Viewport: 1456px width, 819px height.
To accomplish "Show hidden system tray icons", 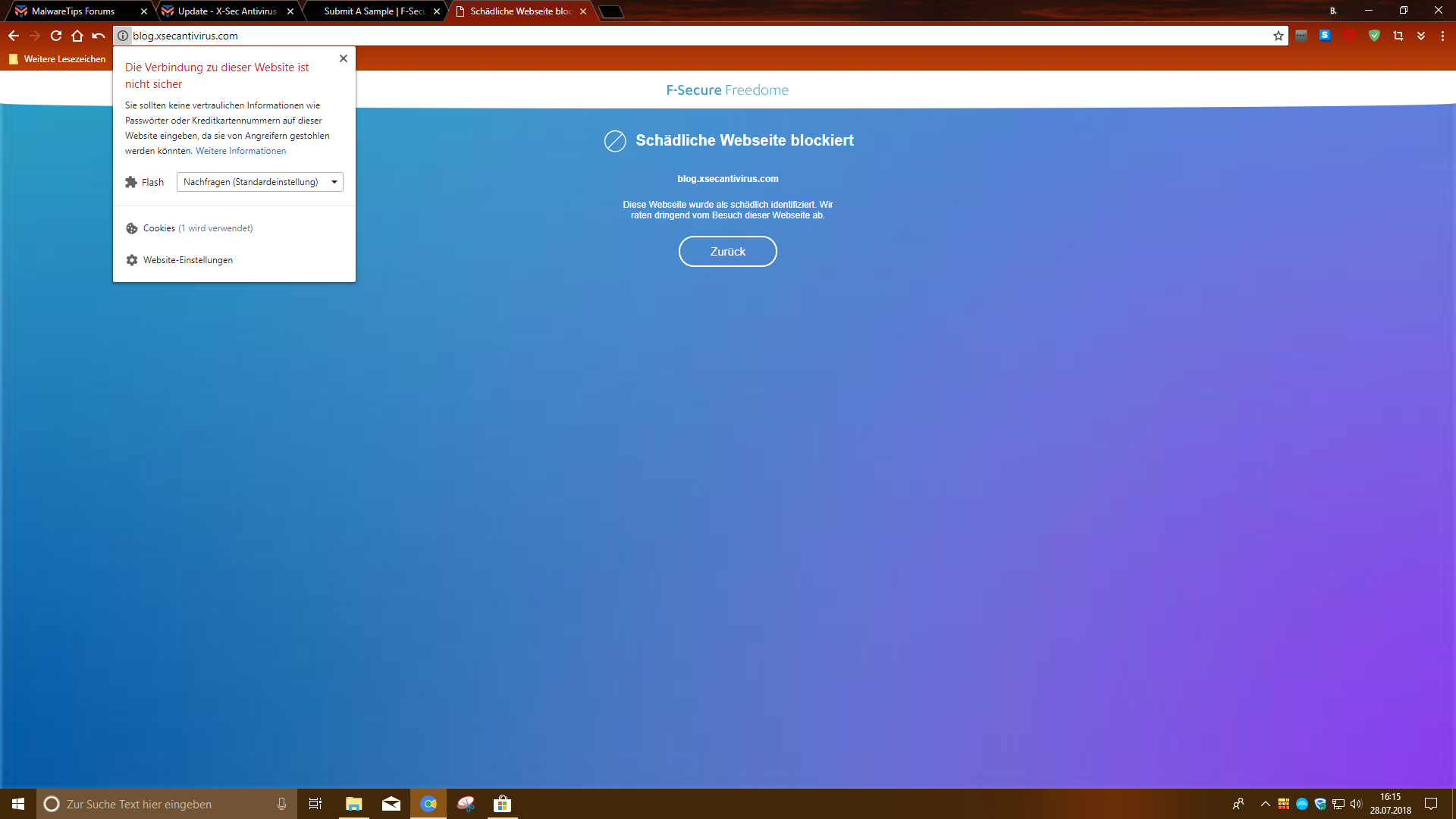I will (x=1265, y=804).
